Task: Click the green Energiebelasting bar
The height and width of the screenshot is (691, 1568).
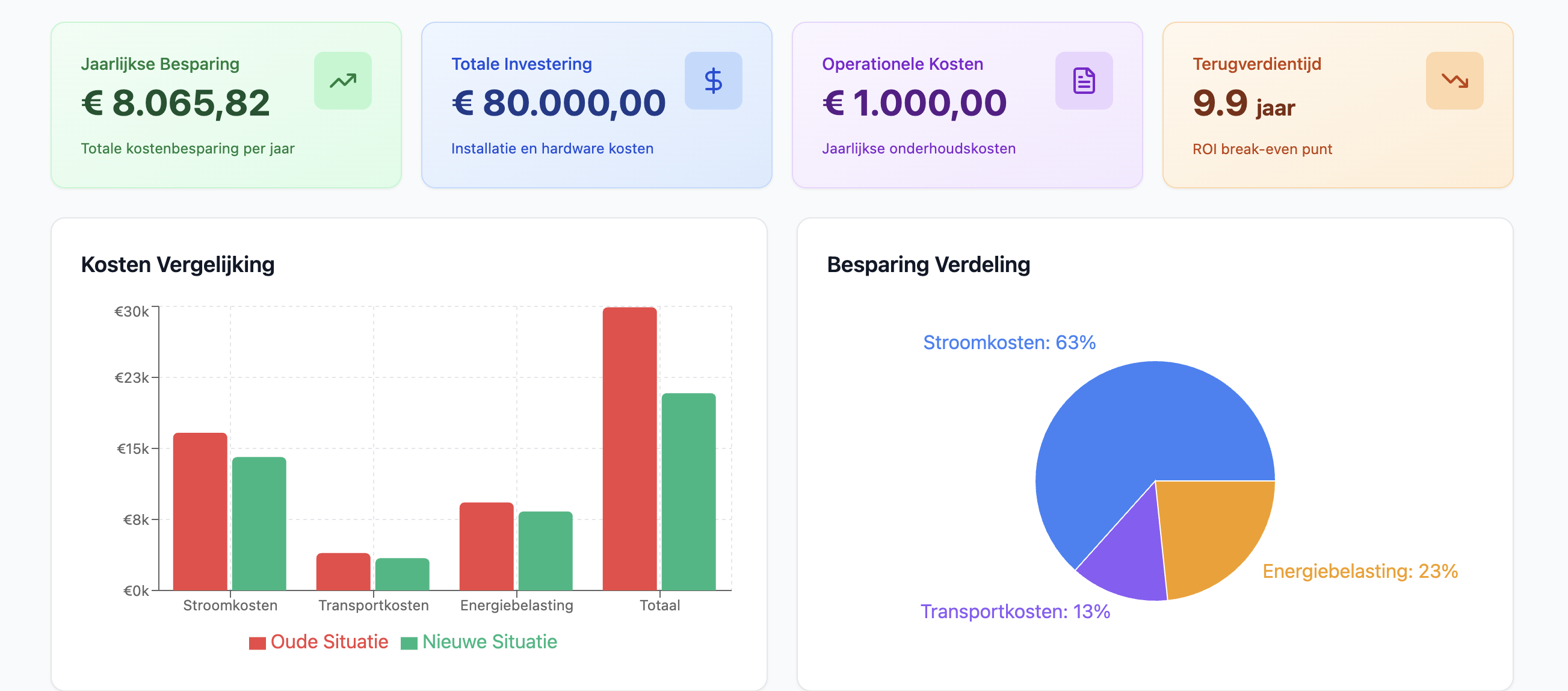Action: pyautogui.click(x=545, y=550)
